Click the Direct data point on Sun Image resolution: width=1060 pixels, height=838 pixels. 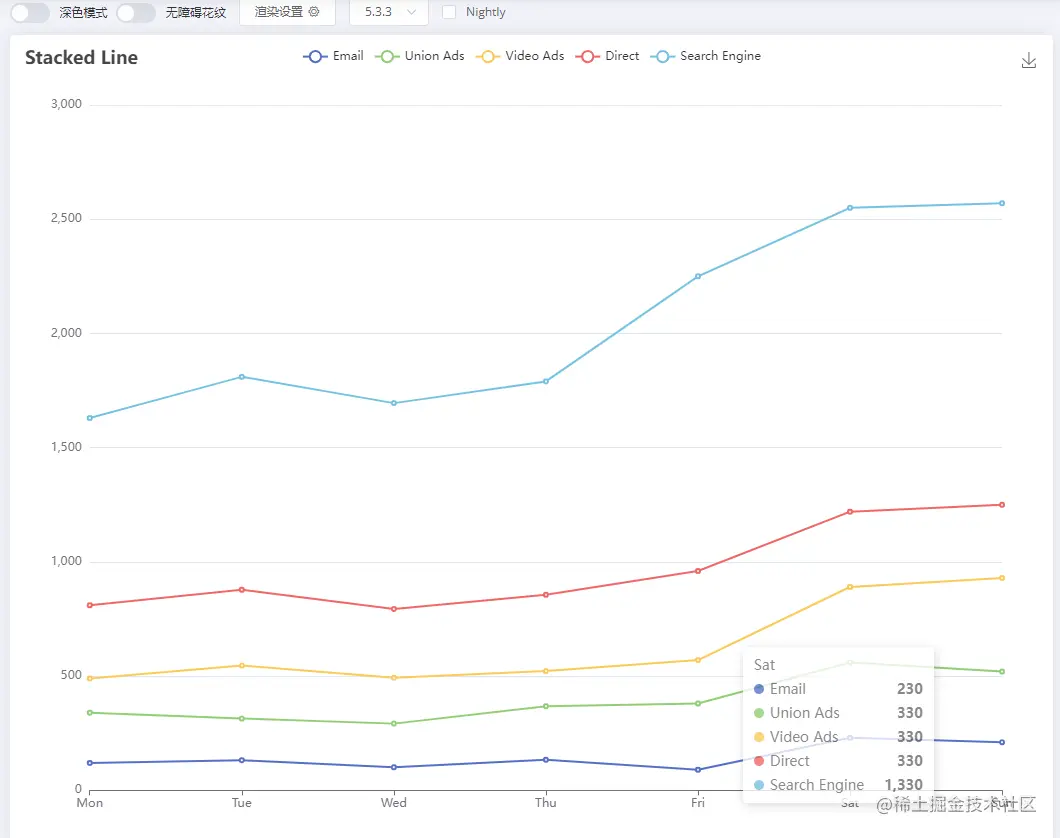[1002, 505]
